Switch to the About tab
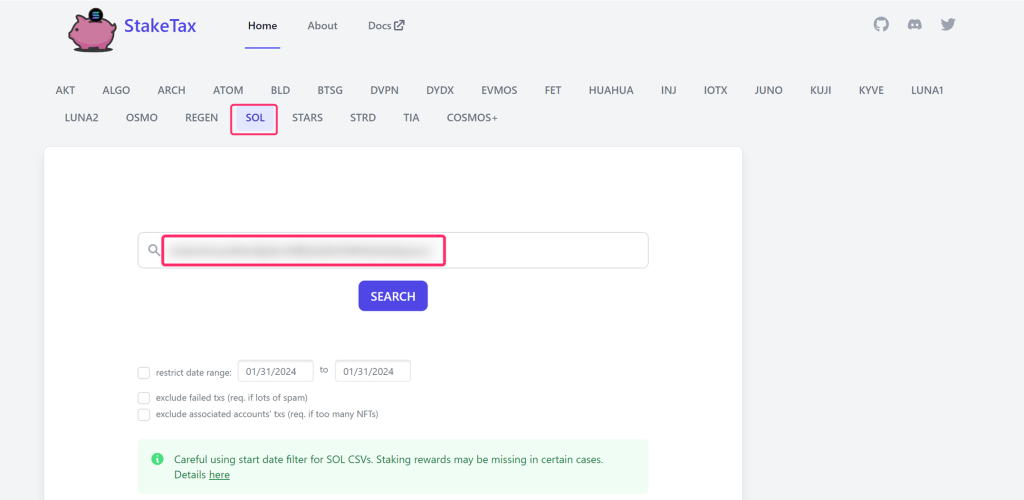This screenshot has width=1024, height=500. pyautogui.click(x=322, y=26)
